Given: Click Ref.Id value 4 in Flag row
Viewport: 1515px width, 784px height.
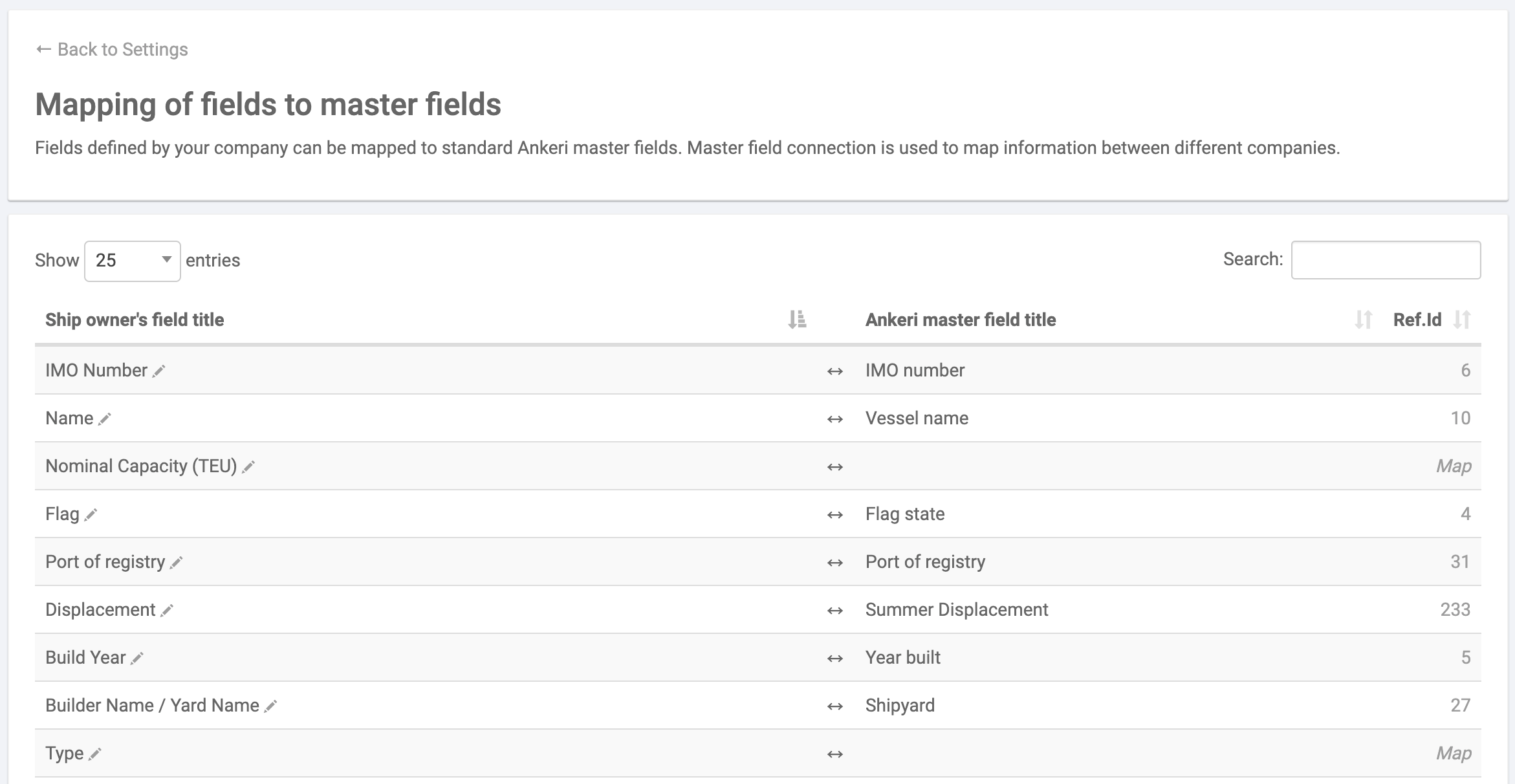Looking at the screenshot, I should click(x=1465, y=514).
